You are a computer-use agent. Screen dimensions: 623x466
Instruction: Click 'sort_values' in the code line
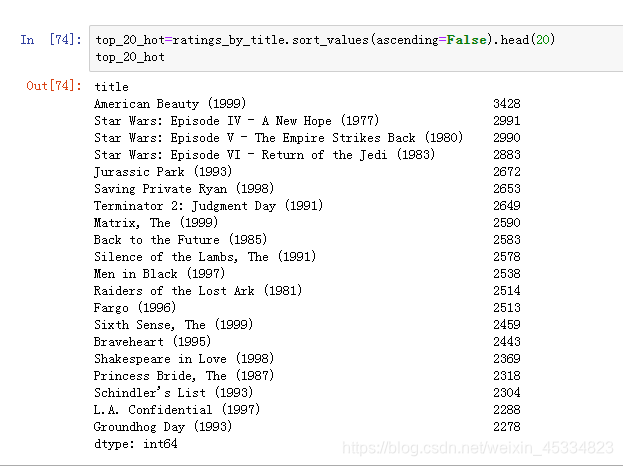pos(331,40)
